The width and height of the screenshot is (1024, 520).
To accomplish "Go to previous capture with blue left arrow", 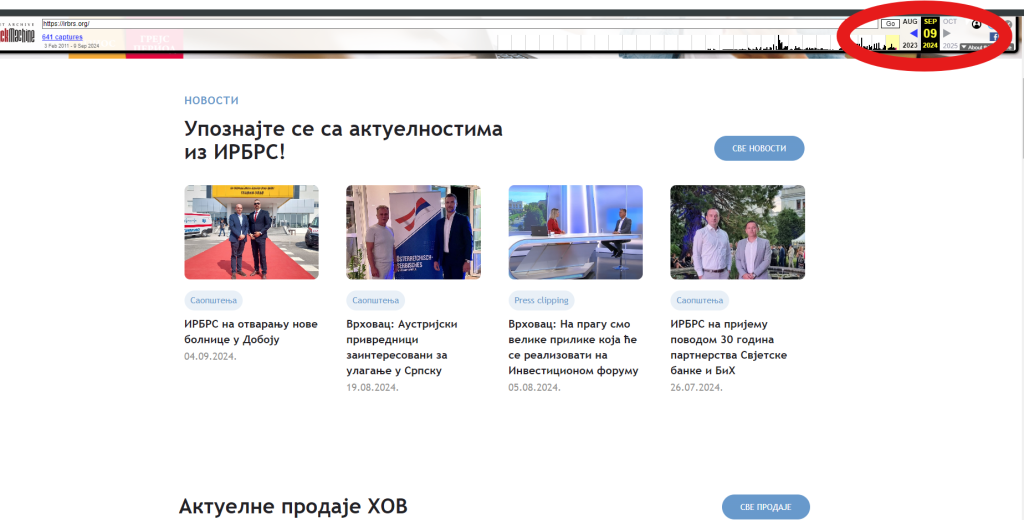I will coord(913,33).
